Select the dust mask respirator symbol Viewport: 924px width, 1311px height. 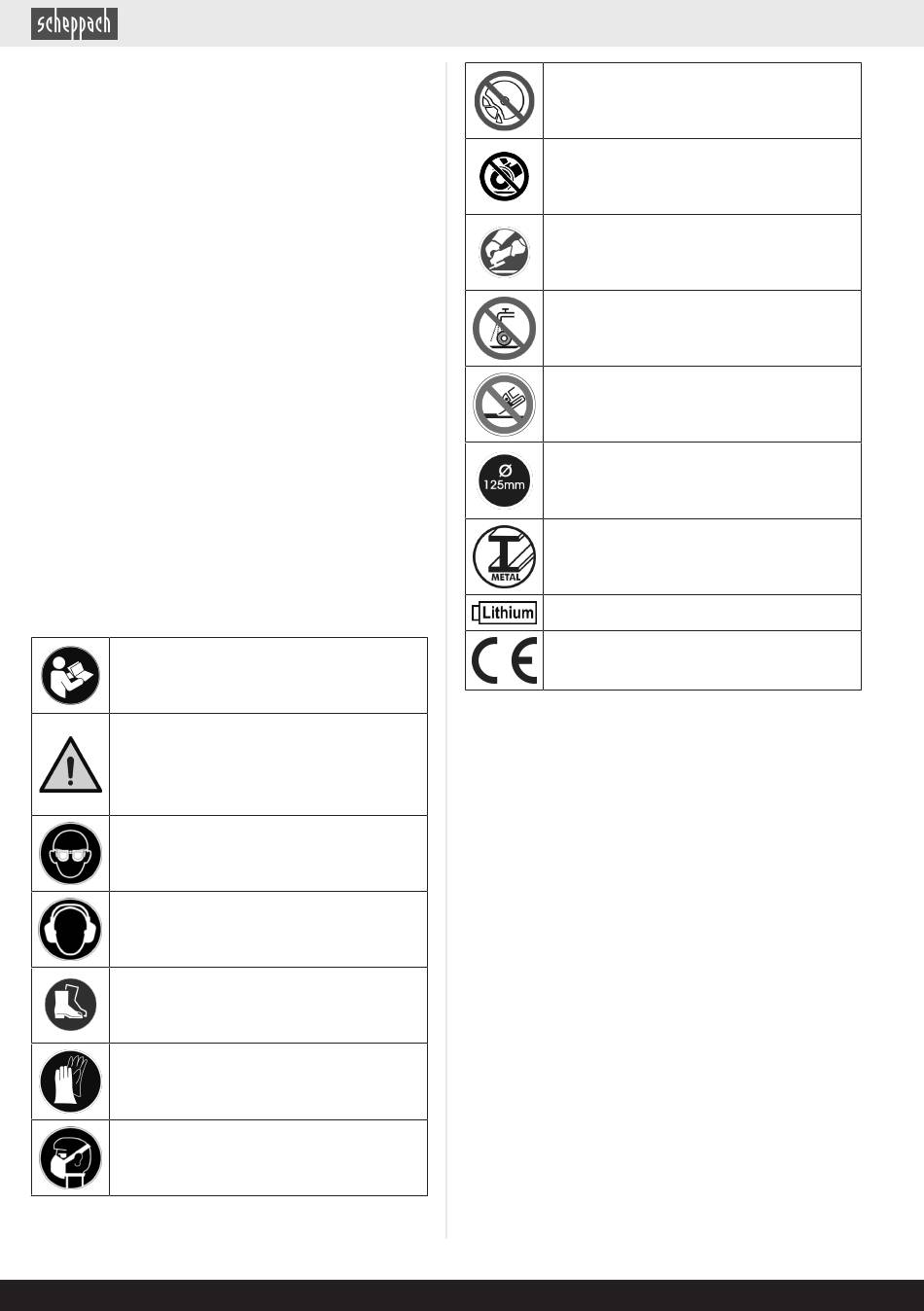71,1157
